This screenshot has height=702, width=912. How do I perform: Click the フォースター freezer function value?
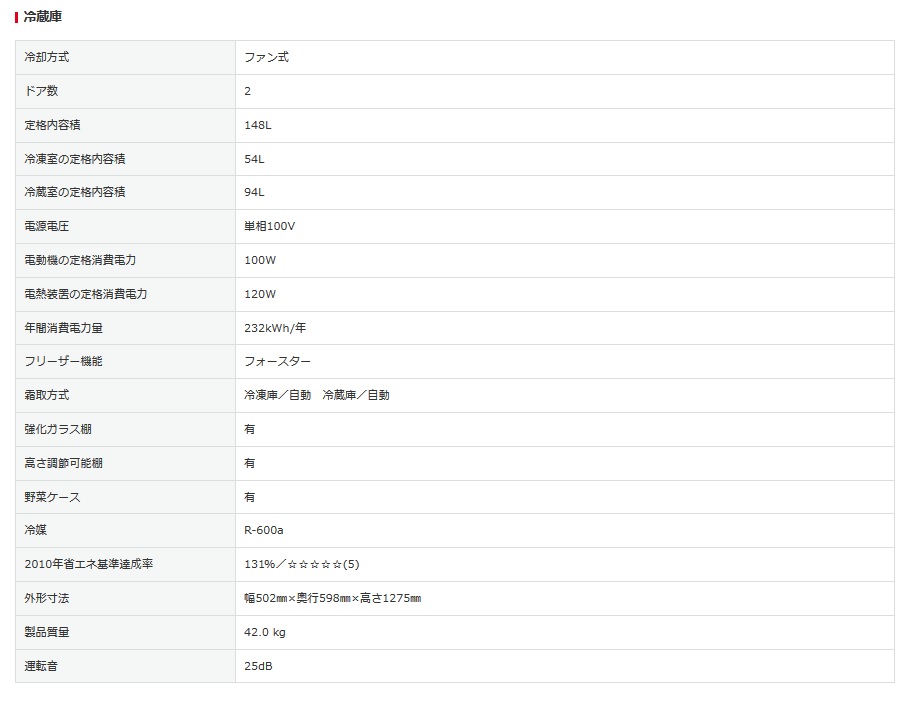(278, 362)
